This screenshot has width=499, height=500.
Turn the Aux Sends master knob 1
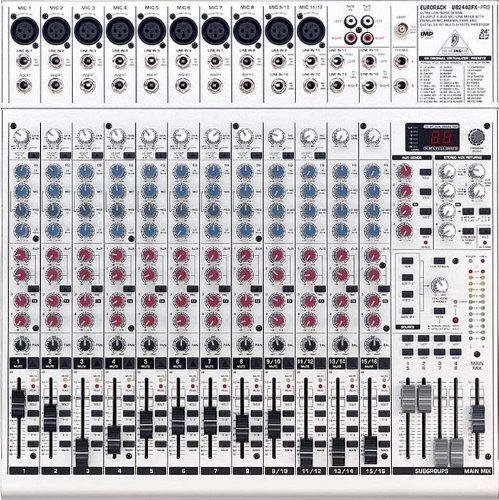coord(404,172)
